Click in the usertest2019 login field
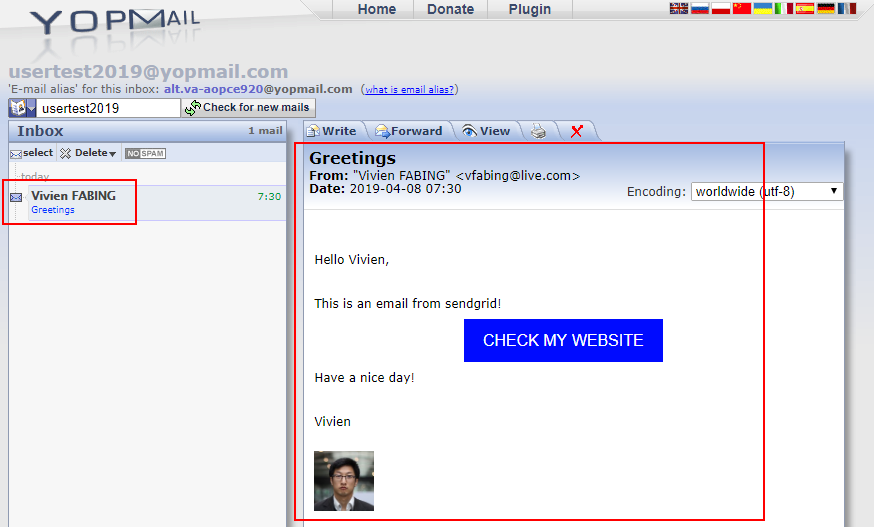This screenshot has height=527, width=874. pos(109,108)
